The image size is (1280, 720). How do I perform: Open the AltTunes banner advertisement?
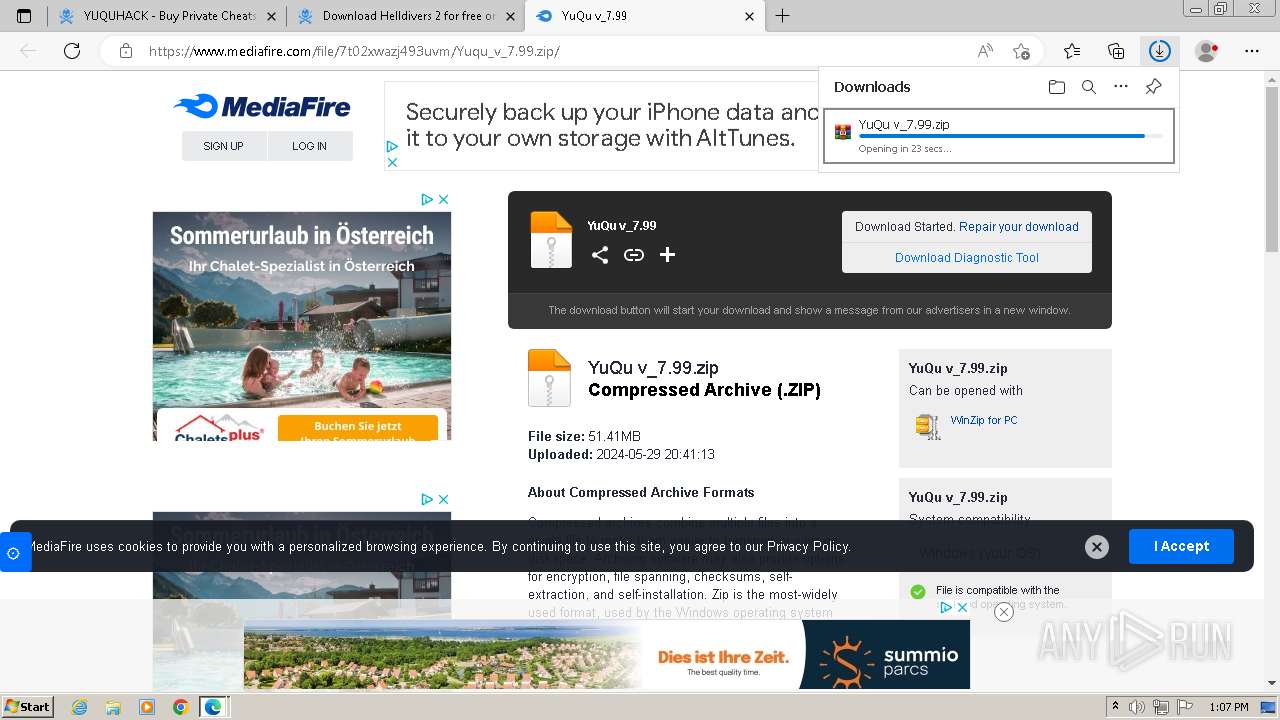[600, 126]
